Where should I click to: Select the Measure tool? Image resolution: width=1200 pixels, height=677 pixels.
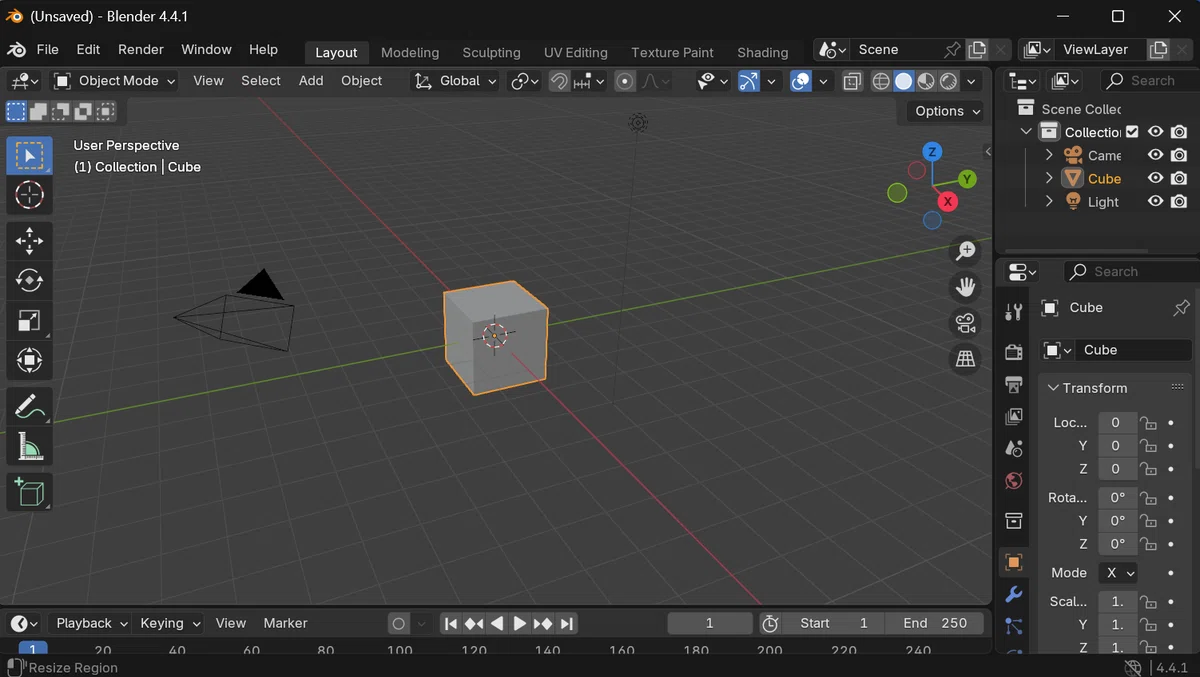[x=29, y=447]
